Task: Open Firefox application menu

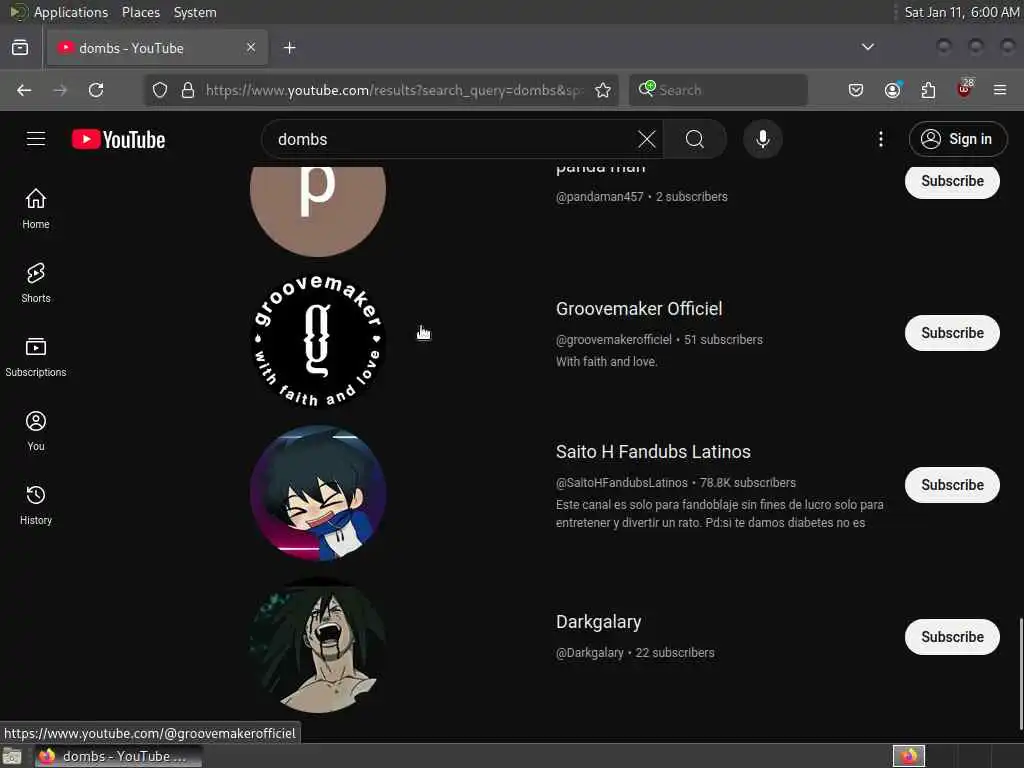Action: pos(1000,90)
